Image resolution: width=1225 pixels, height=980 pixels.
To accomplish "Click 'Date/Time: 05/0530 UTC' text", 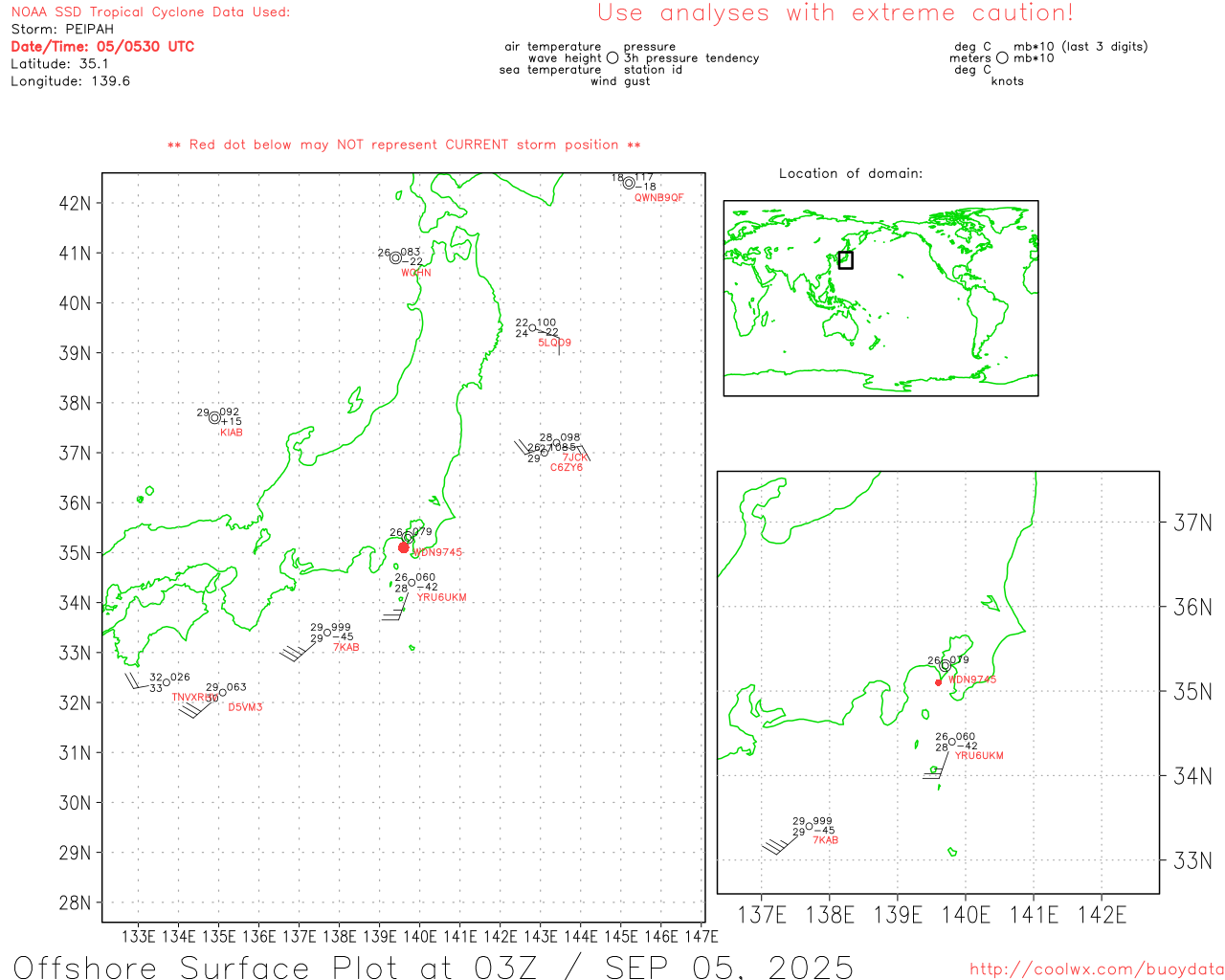I will [x=102, y=46].
